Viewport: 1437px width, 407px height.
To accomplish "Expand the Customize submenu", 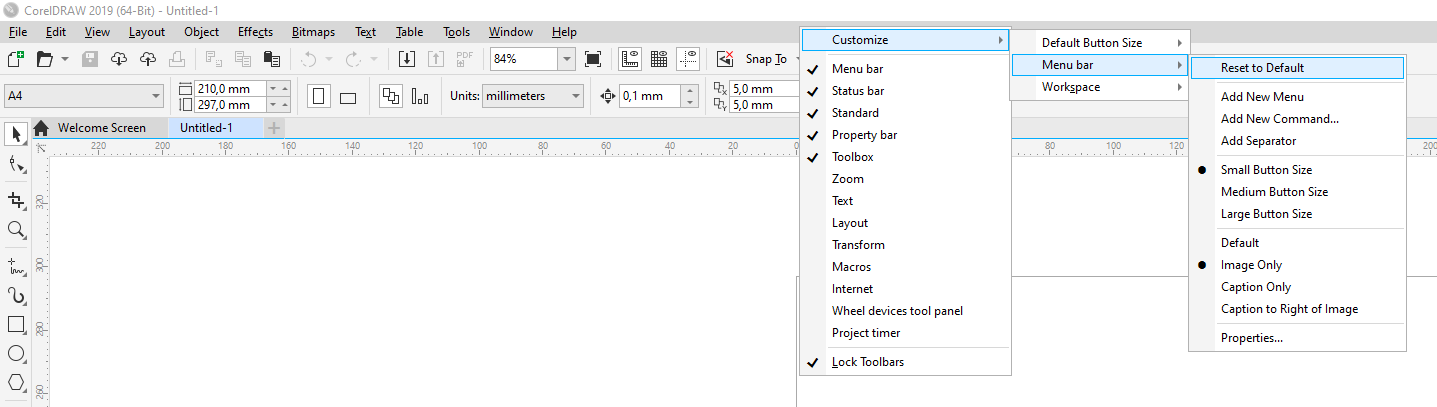I will tap(905, 40).
